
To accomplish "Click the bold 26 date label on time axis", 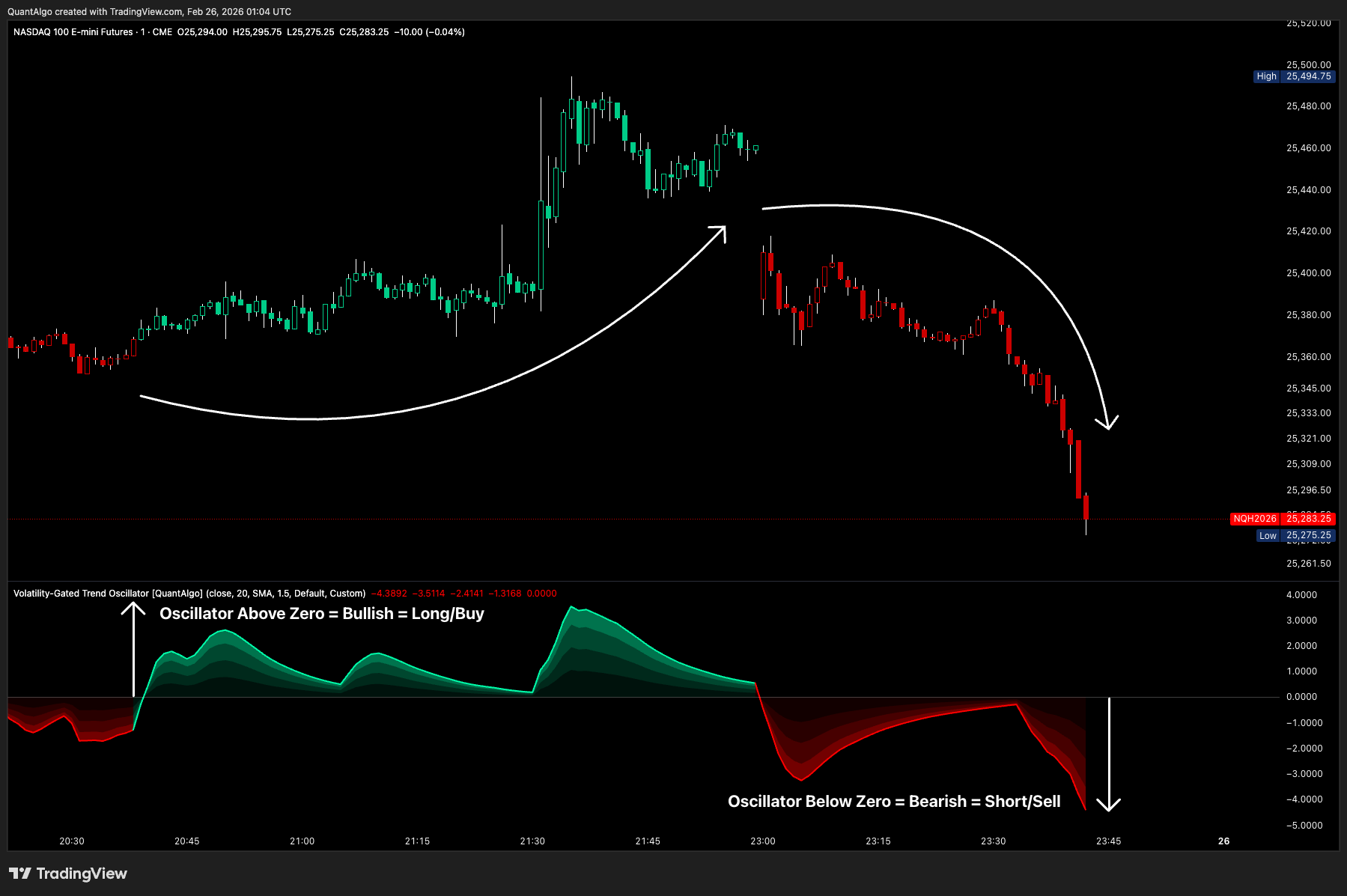I will [x=1224, y=841].
